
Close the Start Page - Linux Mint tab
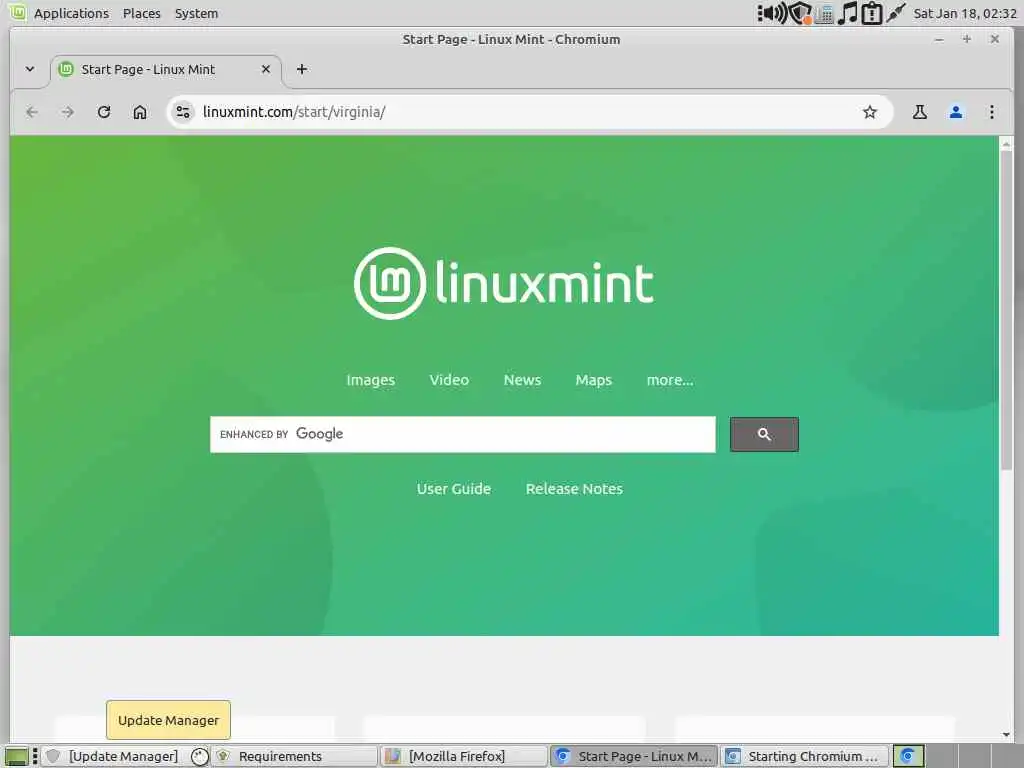tap(266, 69)
